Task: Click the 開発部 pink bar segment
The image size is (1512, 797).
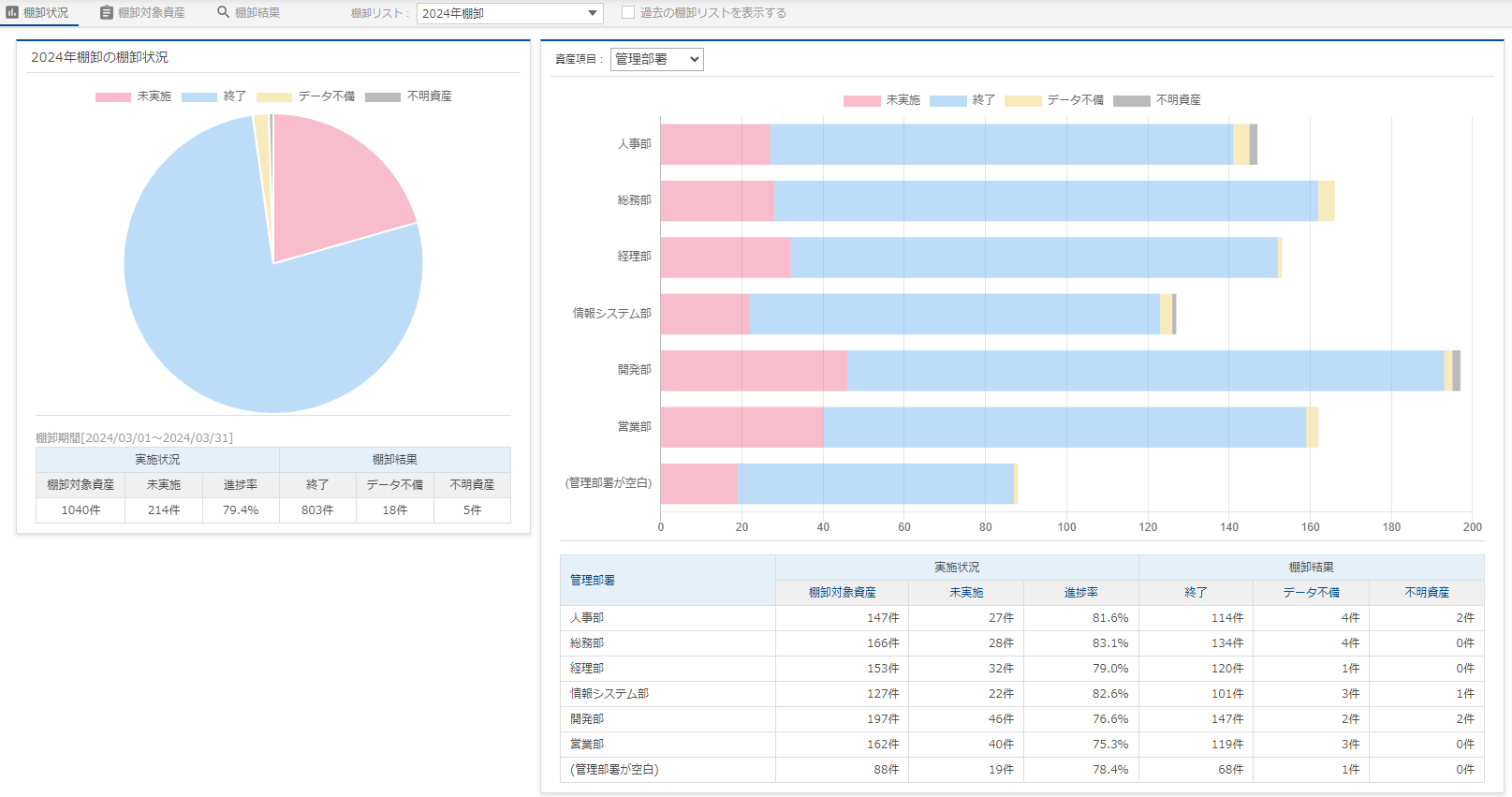Action: tap(754, 371)
